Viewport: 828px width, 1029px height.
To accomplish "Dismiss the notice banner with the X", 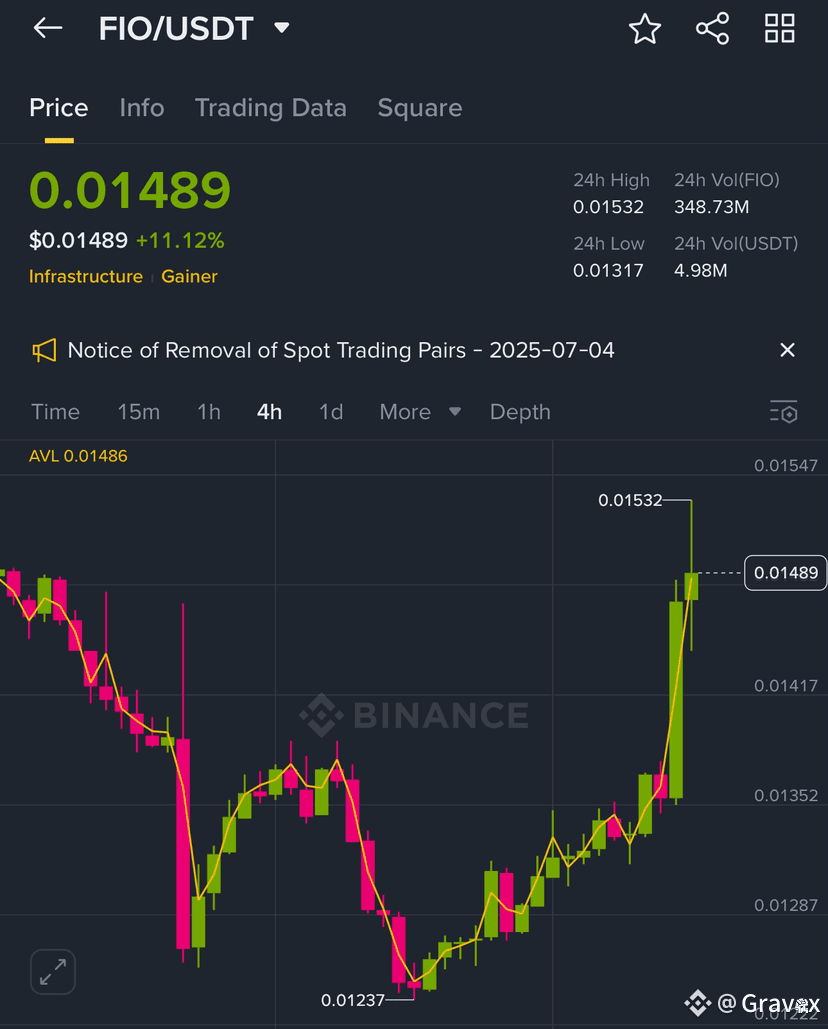I will coord(787,350).
